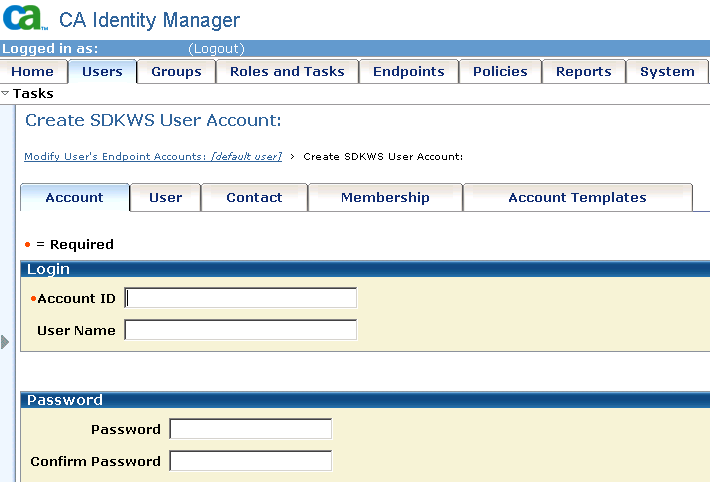The image size is (710, 482).
Task: Select the Users tab
Action: [102, 72]
